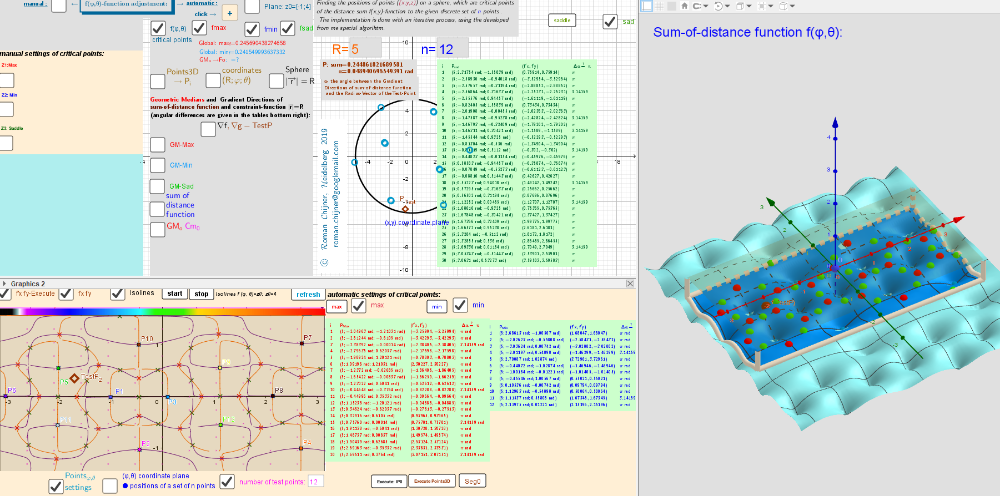Click the number of test points field

tap(316, 481)
